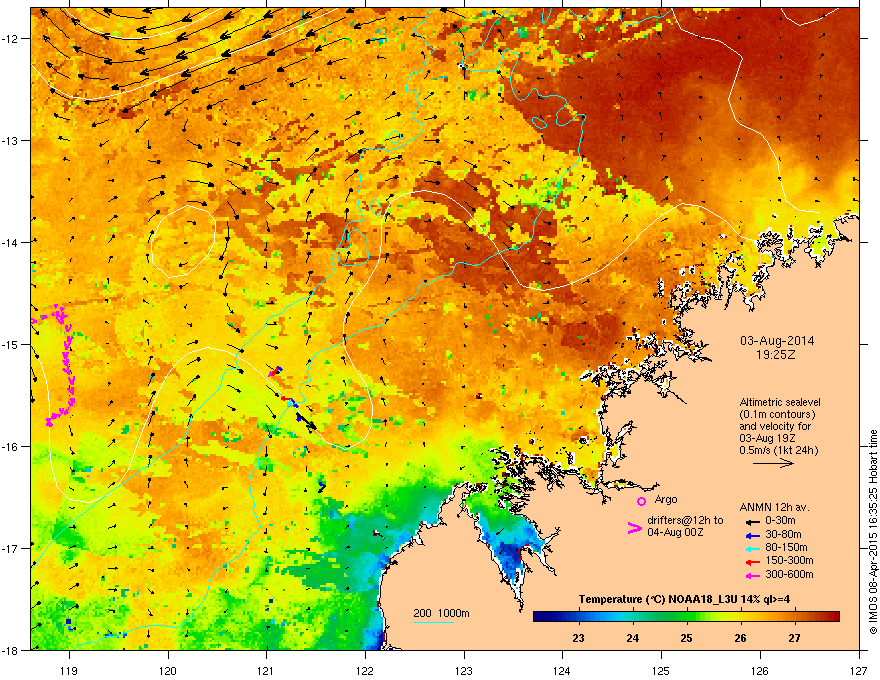Click the "150-300m" depth label
The image size is (880, 680).
tap(789, 561)
